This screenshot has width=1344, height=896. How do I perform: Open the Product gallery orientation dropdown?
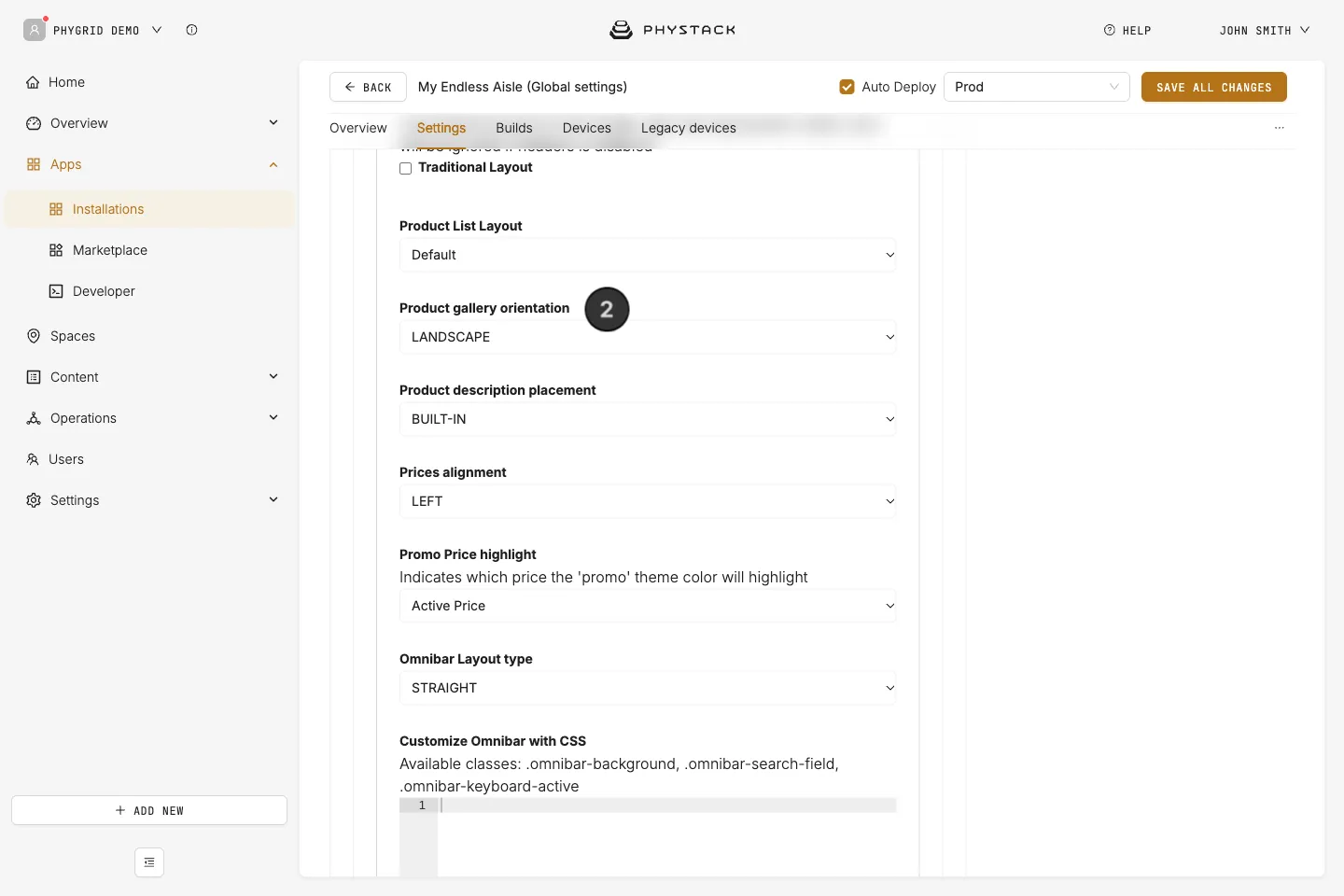648,337
